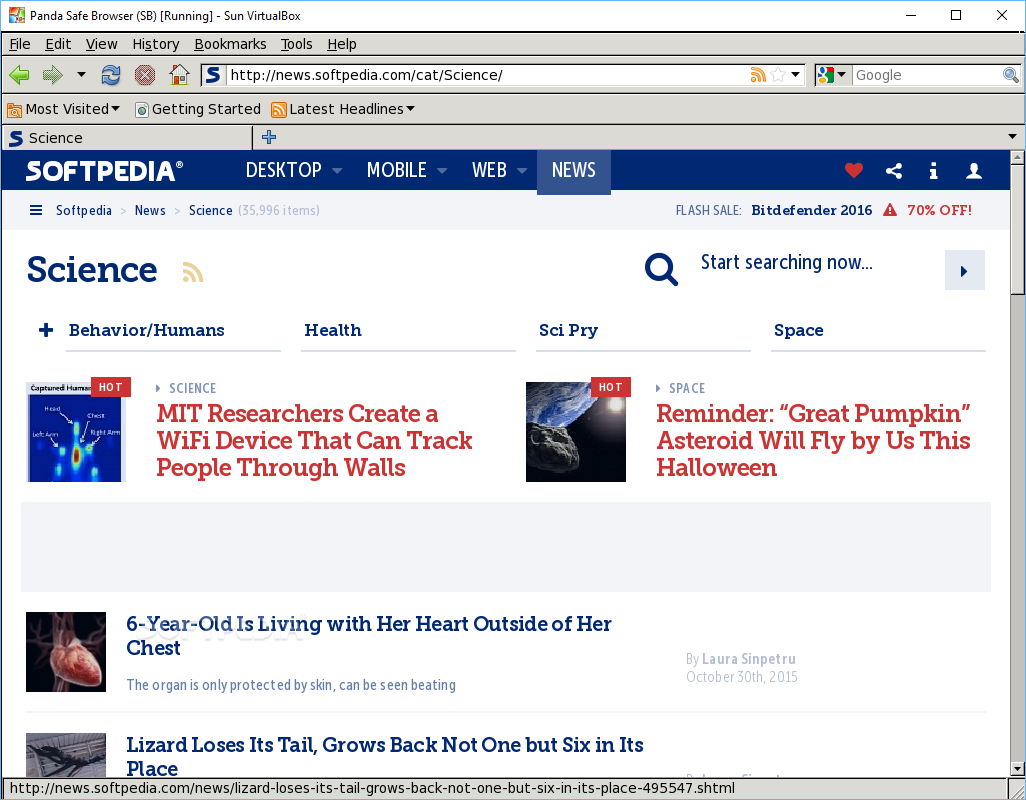Open the Getting Started bookmark

tap(198, 109)
